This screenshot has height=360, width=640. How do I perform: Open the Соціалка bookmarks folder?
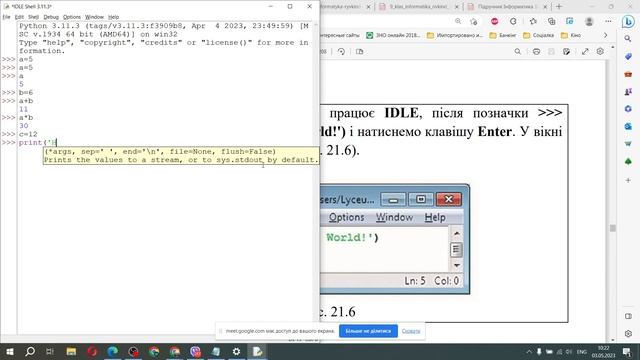click(539, 36)
